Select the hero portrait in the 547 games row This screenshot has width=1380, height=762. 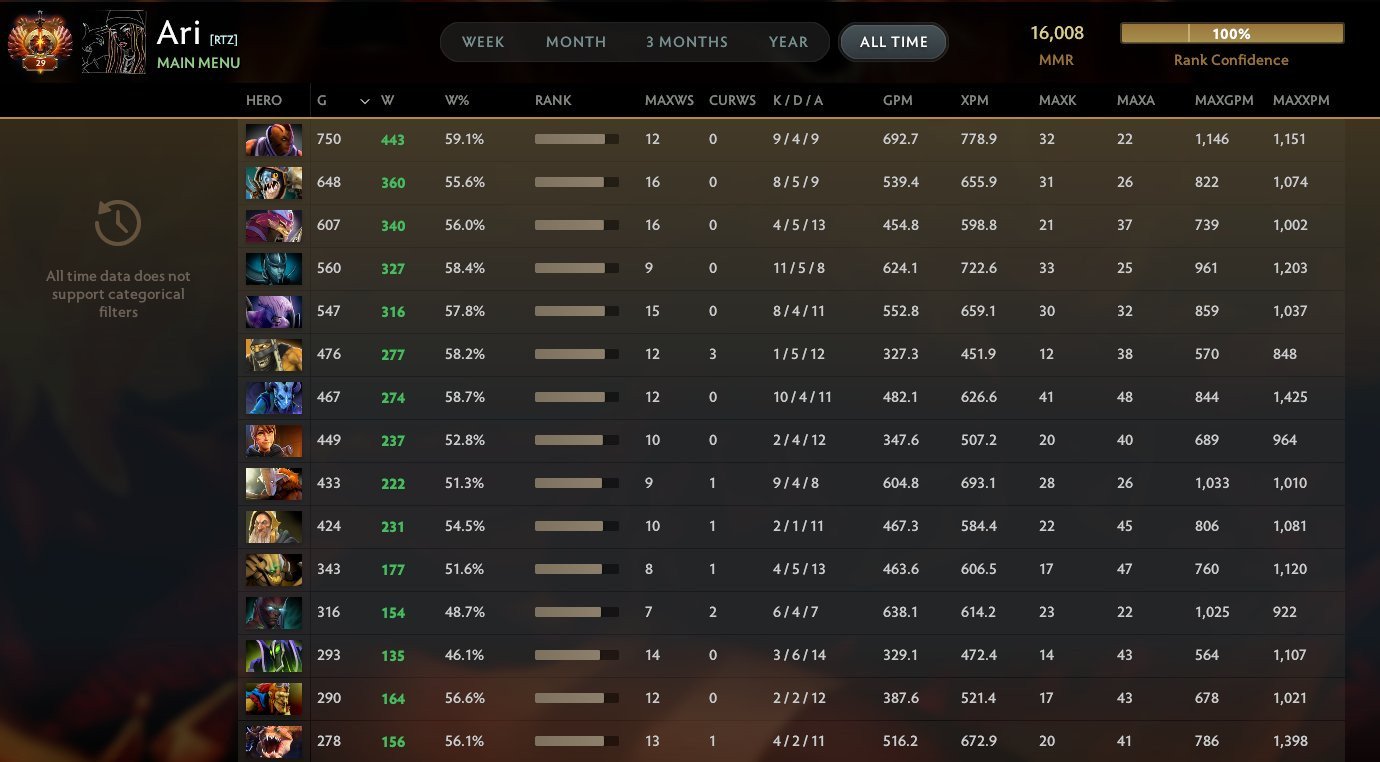click(274, 312)
